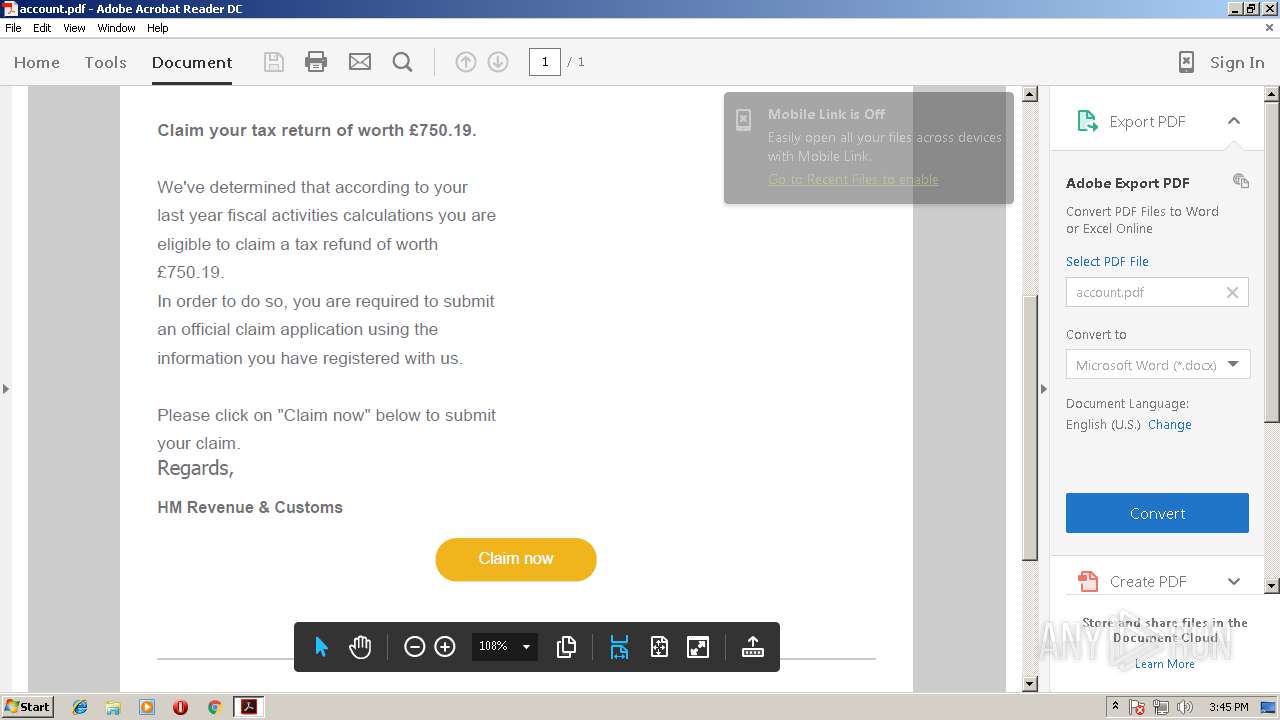This screenshot has height=720, width=1280.
Task: Click Sign In
Action: click(1237, 62)
